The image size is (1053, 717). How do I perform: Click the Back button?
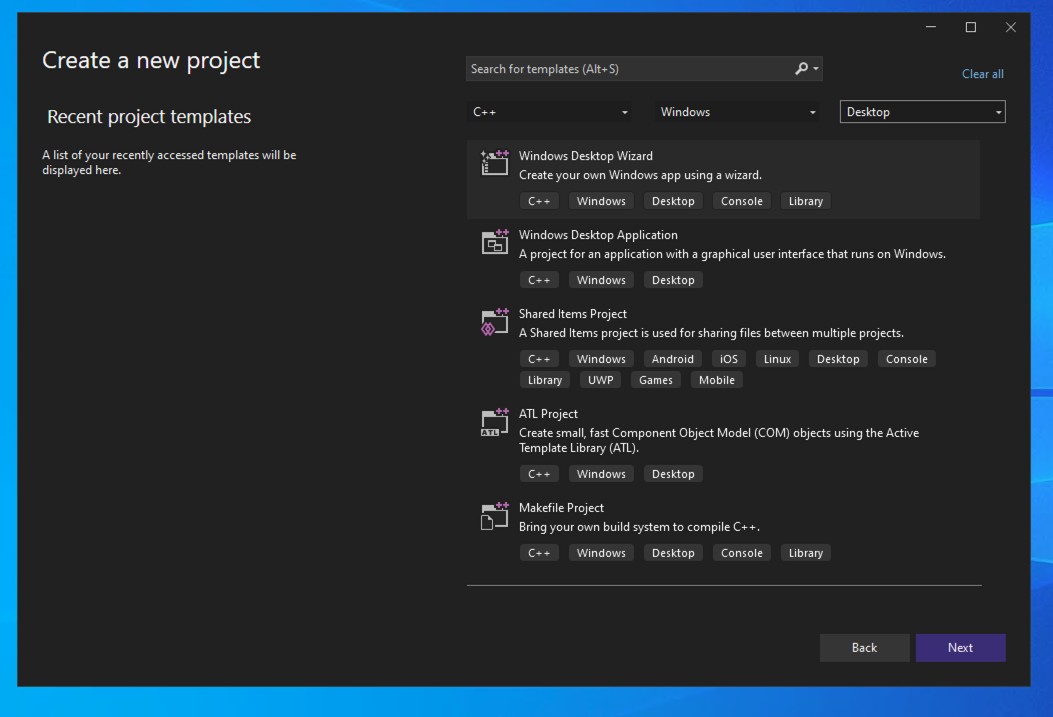coord(864,648)
